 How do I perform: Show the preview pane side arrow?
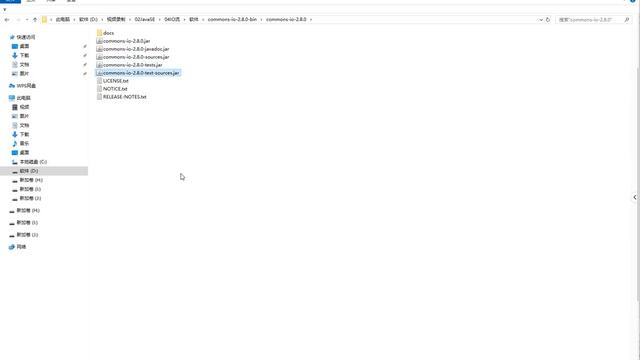pyautogui.click(x=635, y=198)
